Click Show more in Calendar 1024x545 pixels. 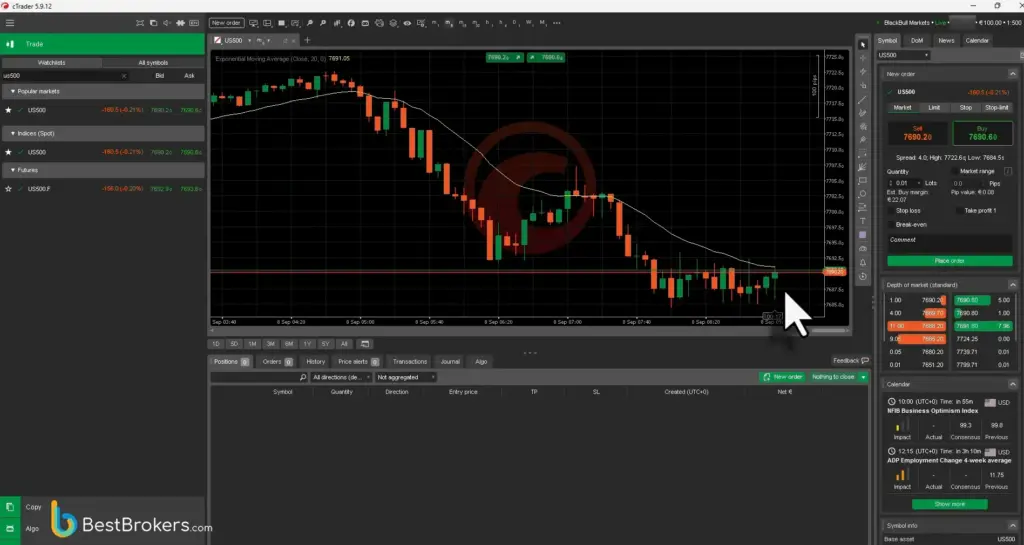pos(950,504)
